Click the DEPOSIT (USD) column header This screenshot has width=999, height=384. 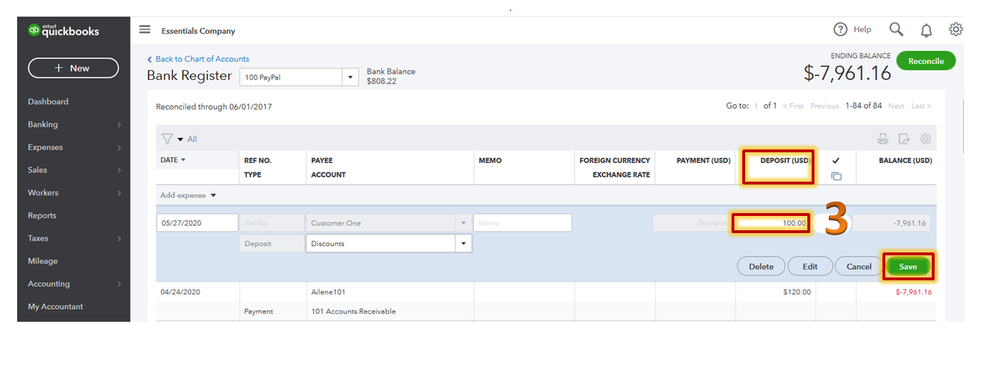[785, 160]
